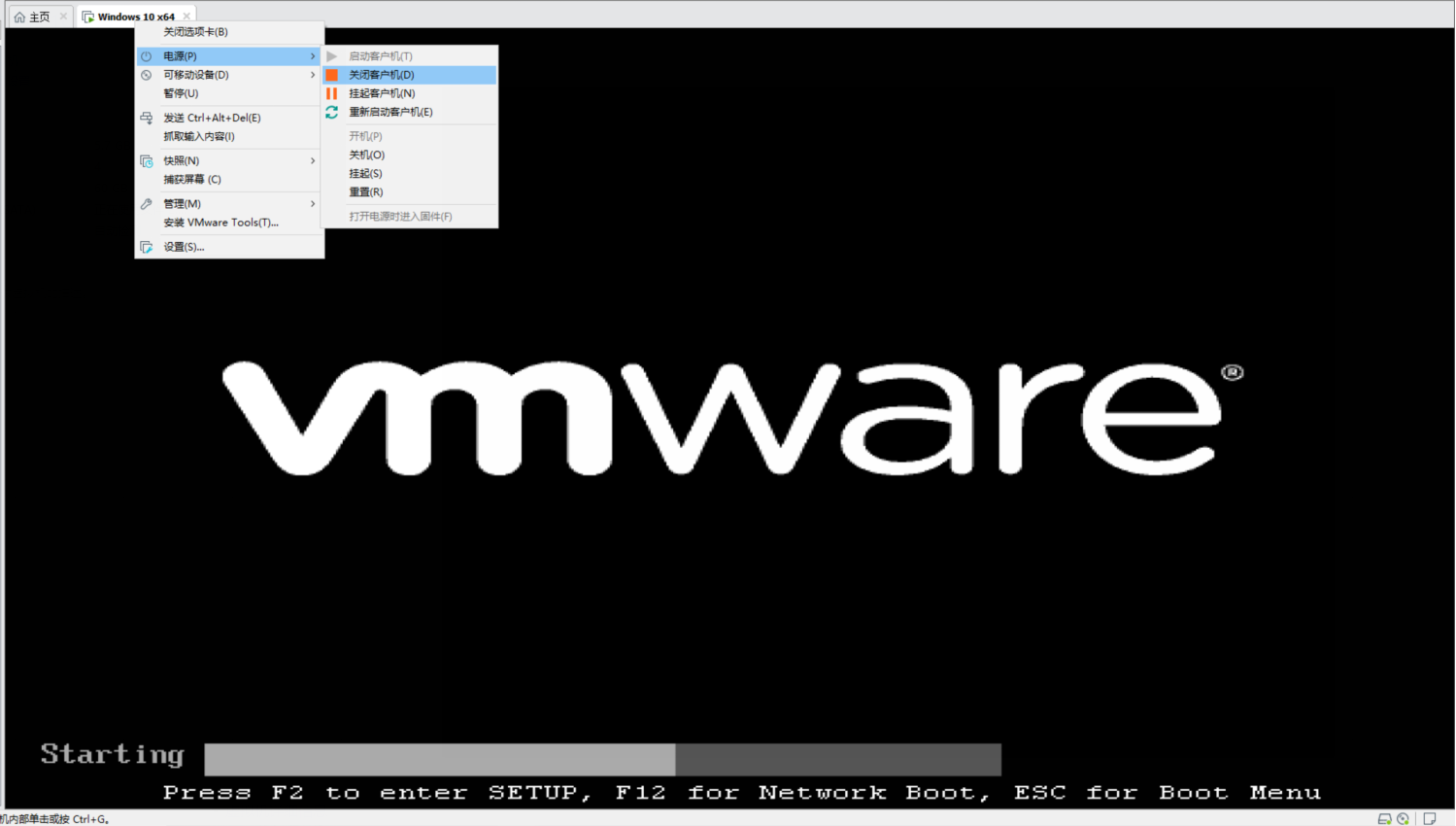
Task: Click the 'Press F2 to enter SETUP' text
Action: click(x=378, y=793)
